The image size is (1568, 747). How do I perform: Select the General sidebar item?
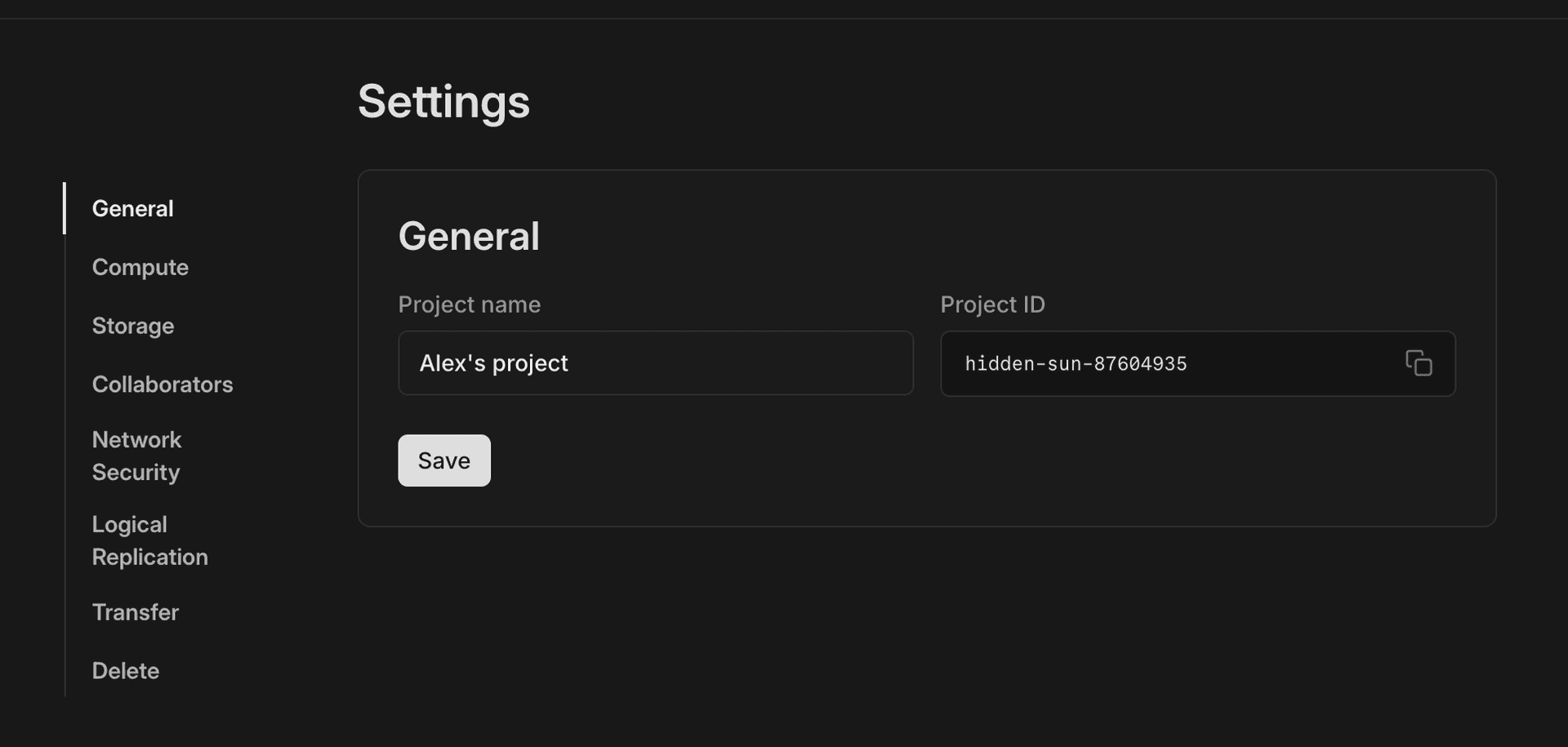pyautogui.click(x=132, y=208)
